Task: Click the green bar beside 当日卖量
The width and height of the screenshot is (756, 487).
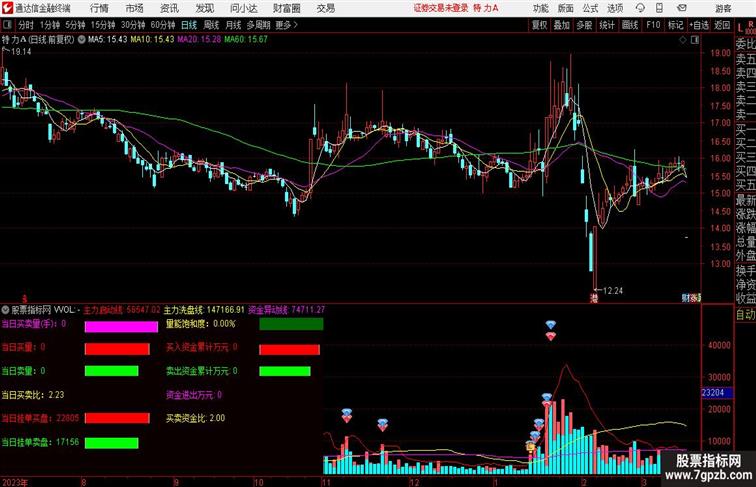Action: coord(111,371)
